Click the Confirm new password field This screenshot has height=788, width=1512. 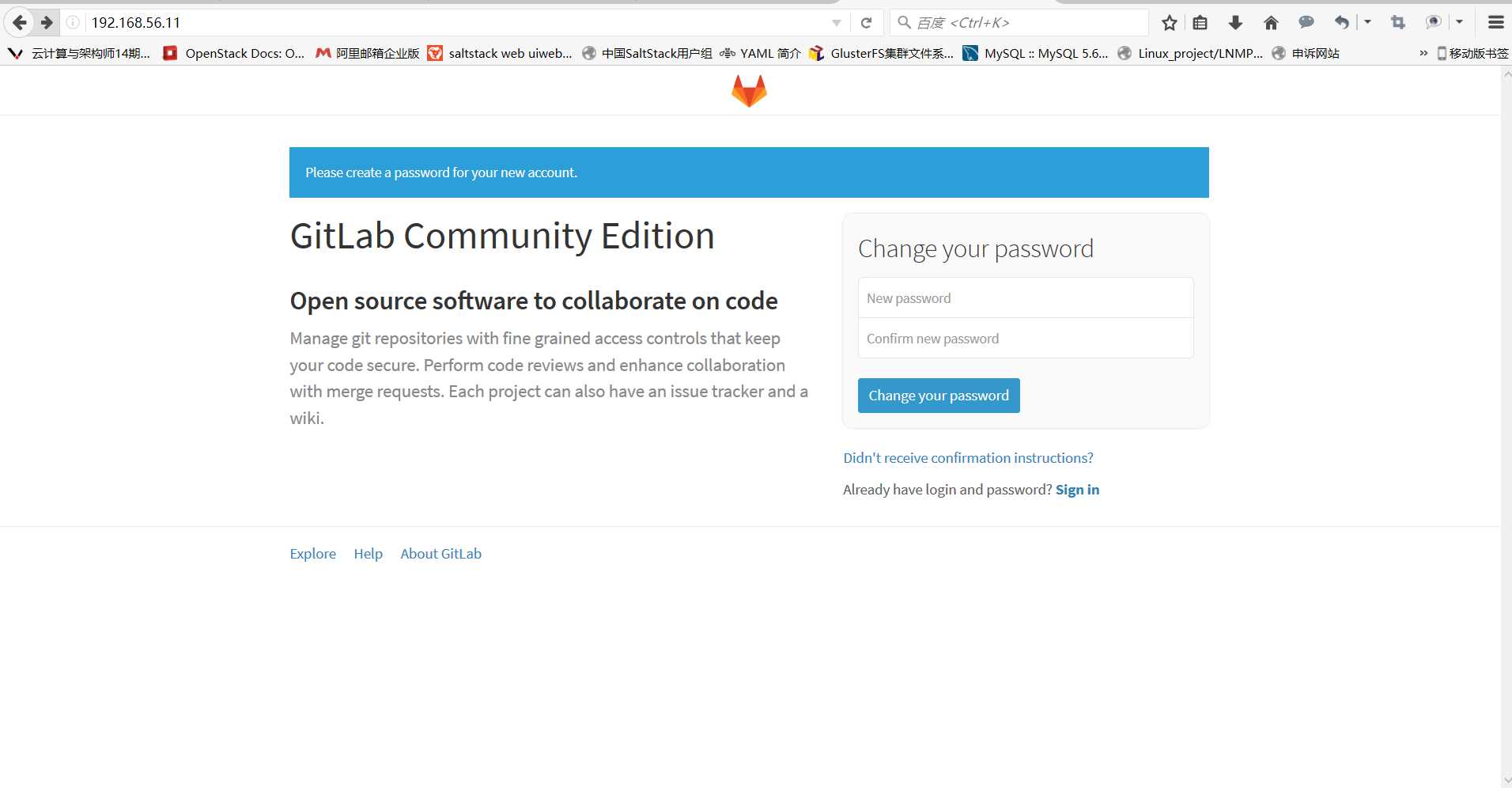coord(1026,339)
